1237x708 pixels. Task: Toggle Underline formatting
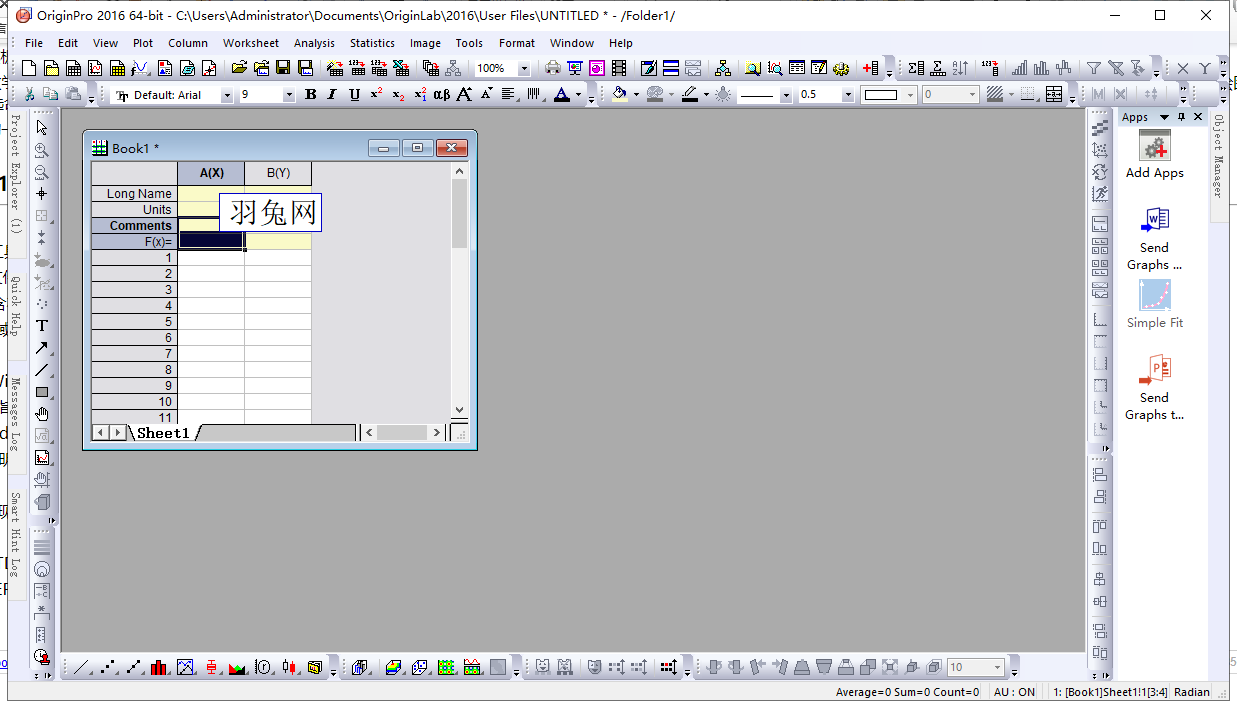(x=354, y=94)
